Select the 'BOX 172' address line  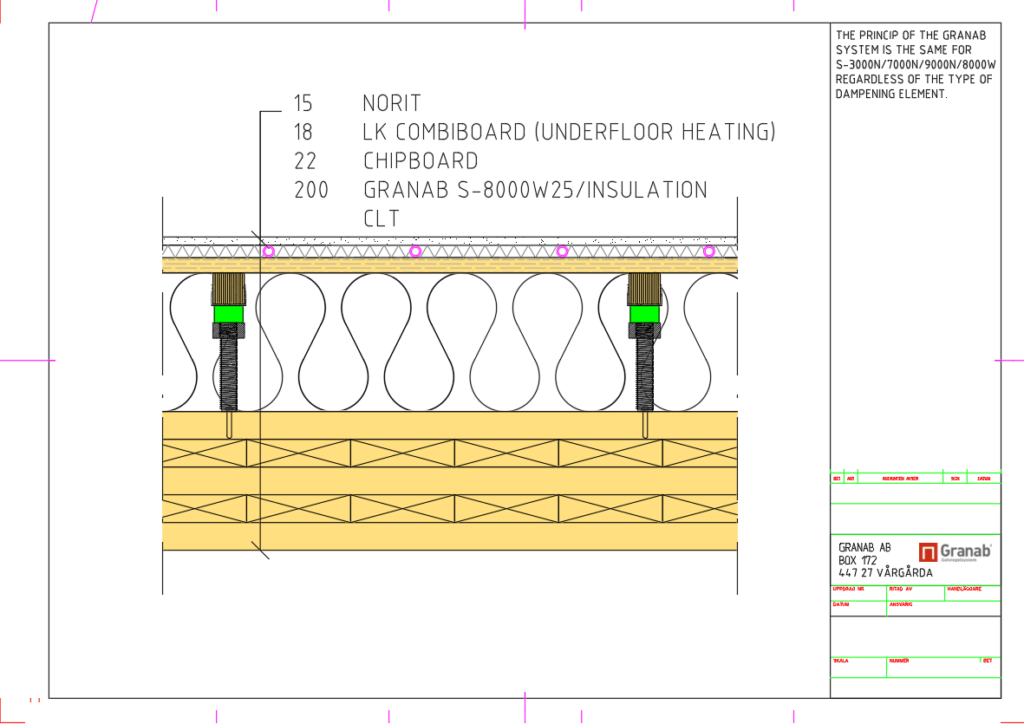[857, 561]
